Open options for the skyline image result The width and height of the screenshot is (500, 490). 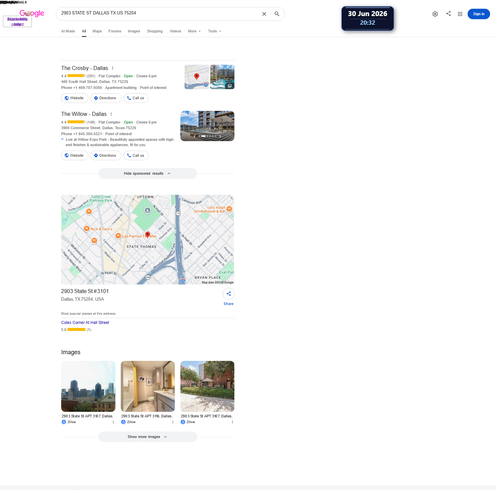pos(113,422)
